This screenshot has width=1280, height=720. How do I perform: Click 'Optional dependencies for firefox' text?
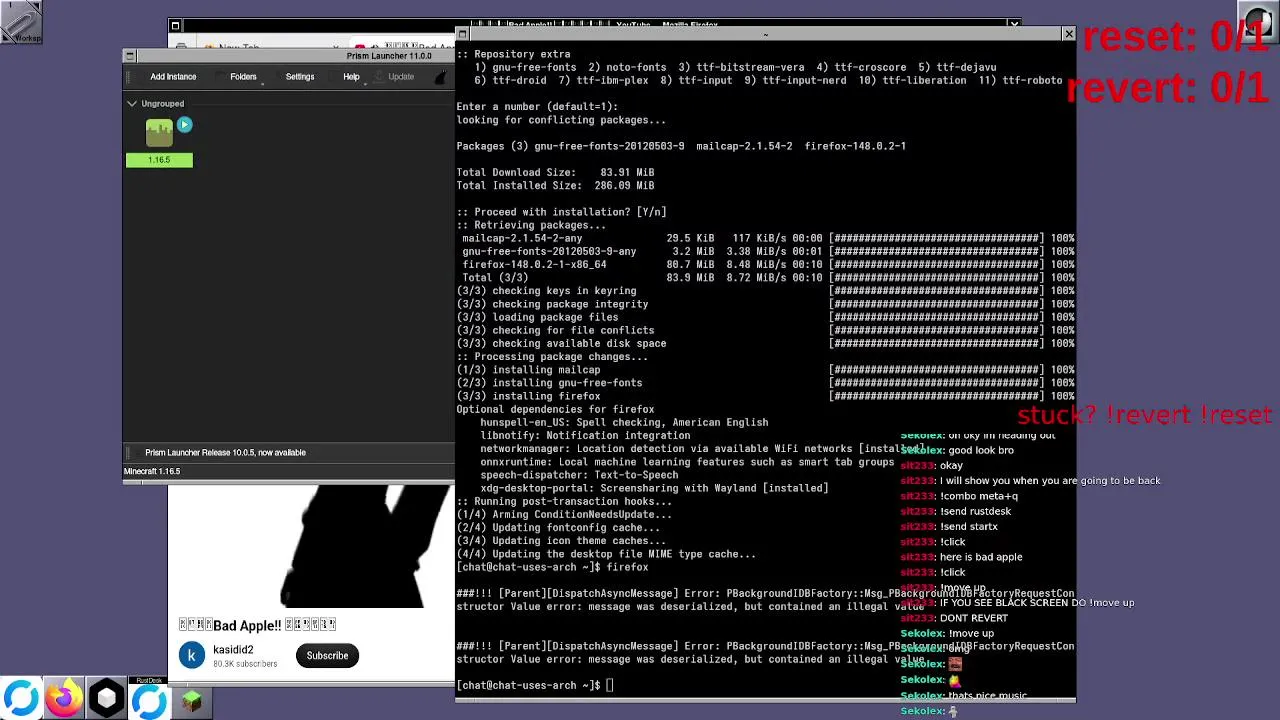coord(555,409)
